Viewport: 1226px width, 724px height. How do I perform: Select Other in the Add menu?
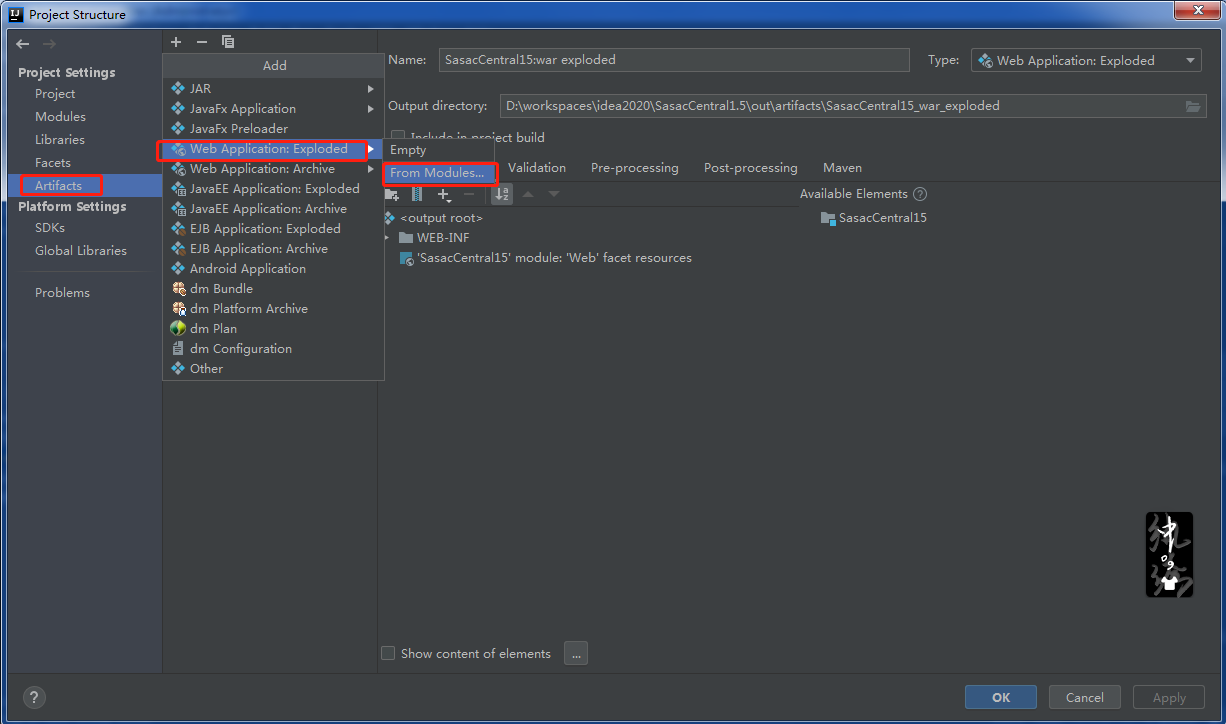pyautogui.click(x=273, y=369)
